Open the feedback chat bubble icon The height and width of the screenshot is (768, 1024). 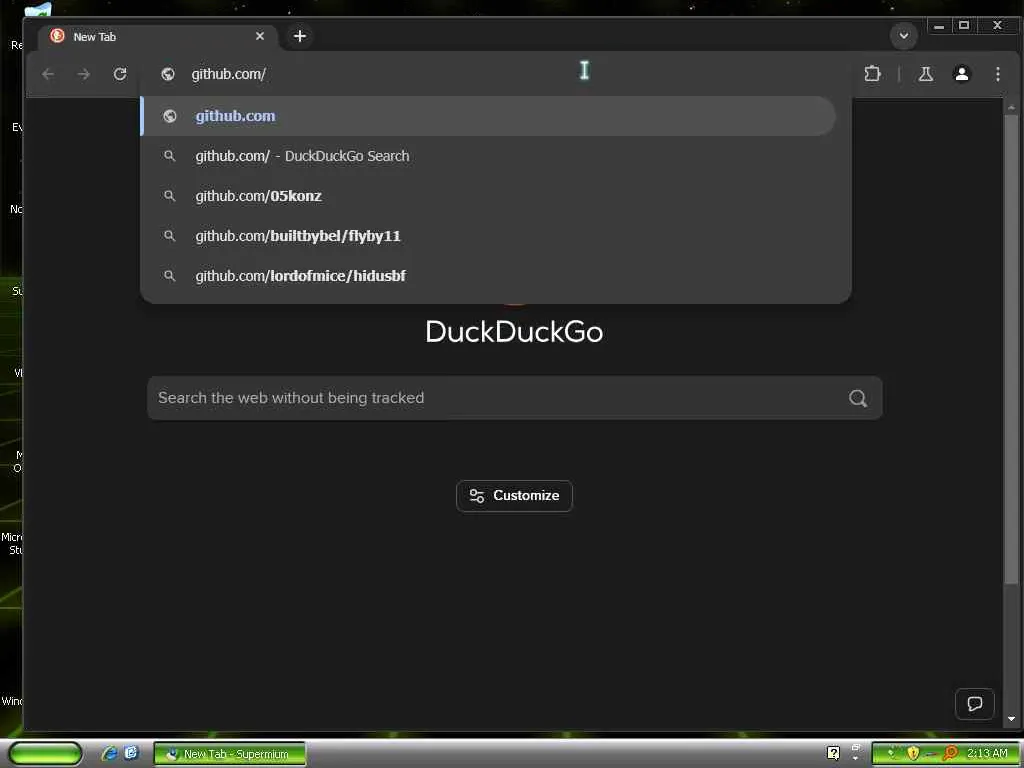[974, 704]
